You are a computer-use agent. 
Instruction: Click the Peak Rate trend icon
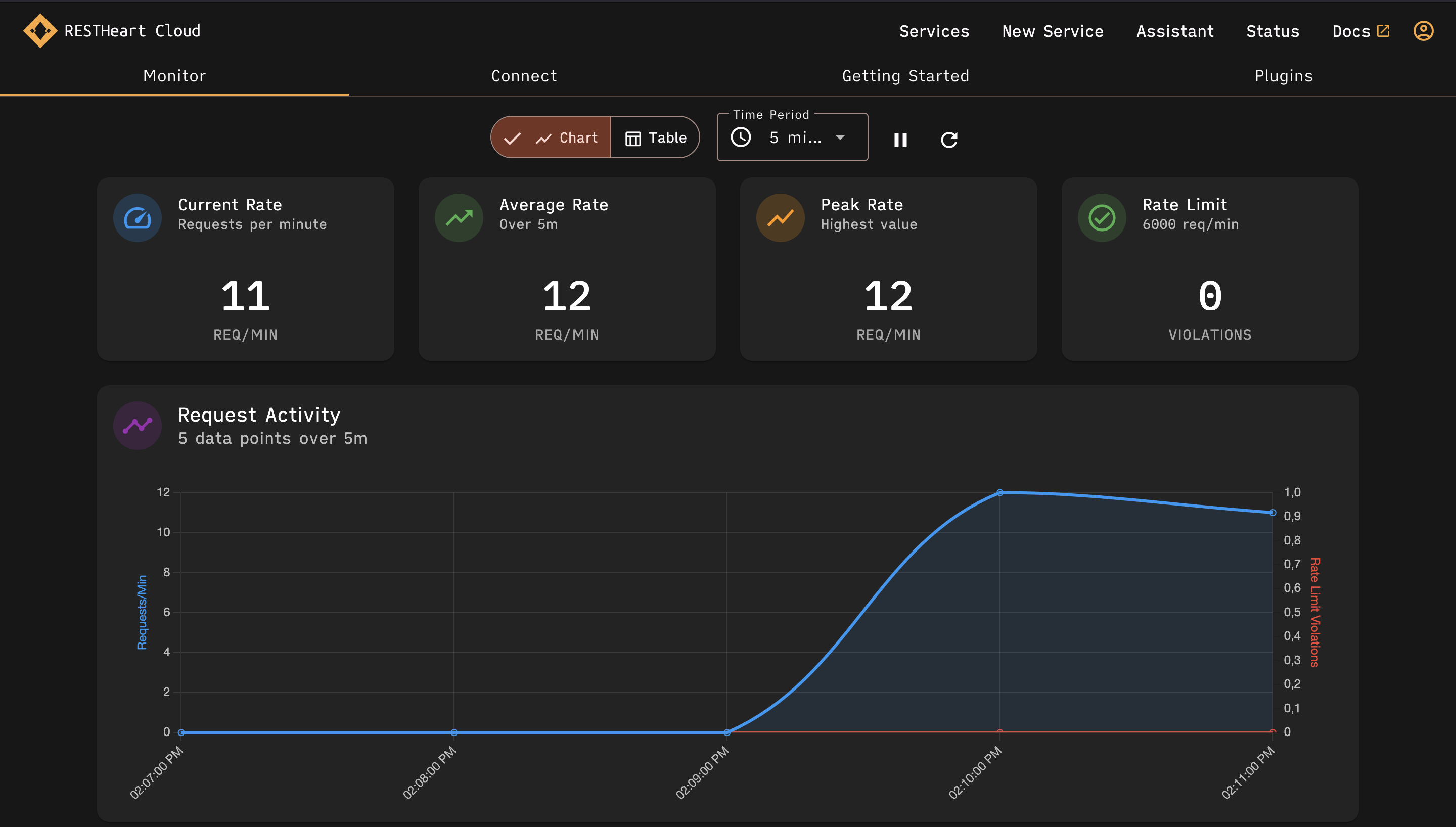tap(780, 217)
